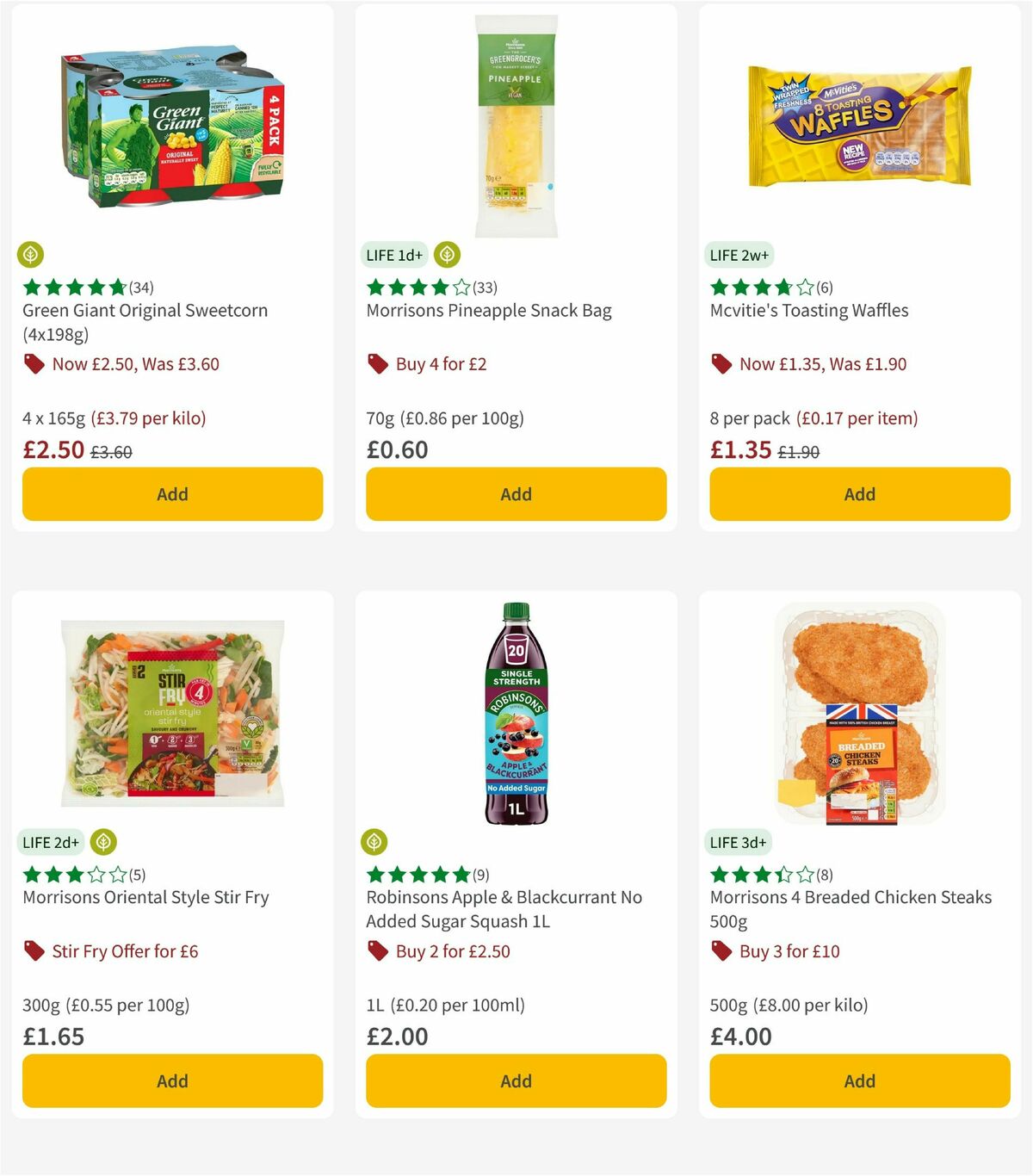Click the LIFE 3d+ badge on chicken steaks
This screenshot has width=1033, height=1176.
[x=737, y=841]
